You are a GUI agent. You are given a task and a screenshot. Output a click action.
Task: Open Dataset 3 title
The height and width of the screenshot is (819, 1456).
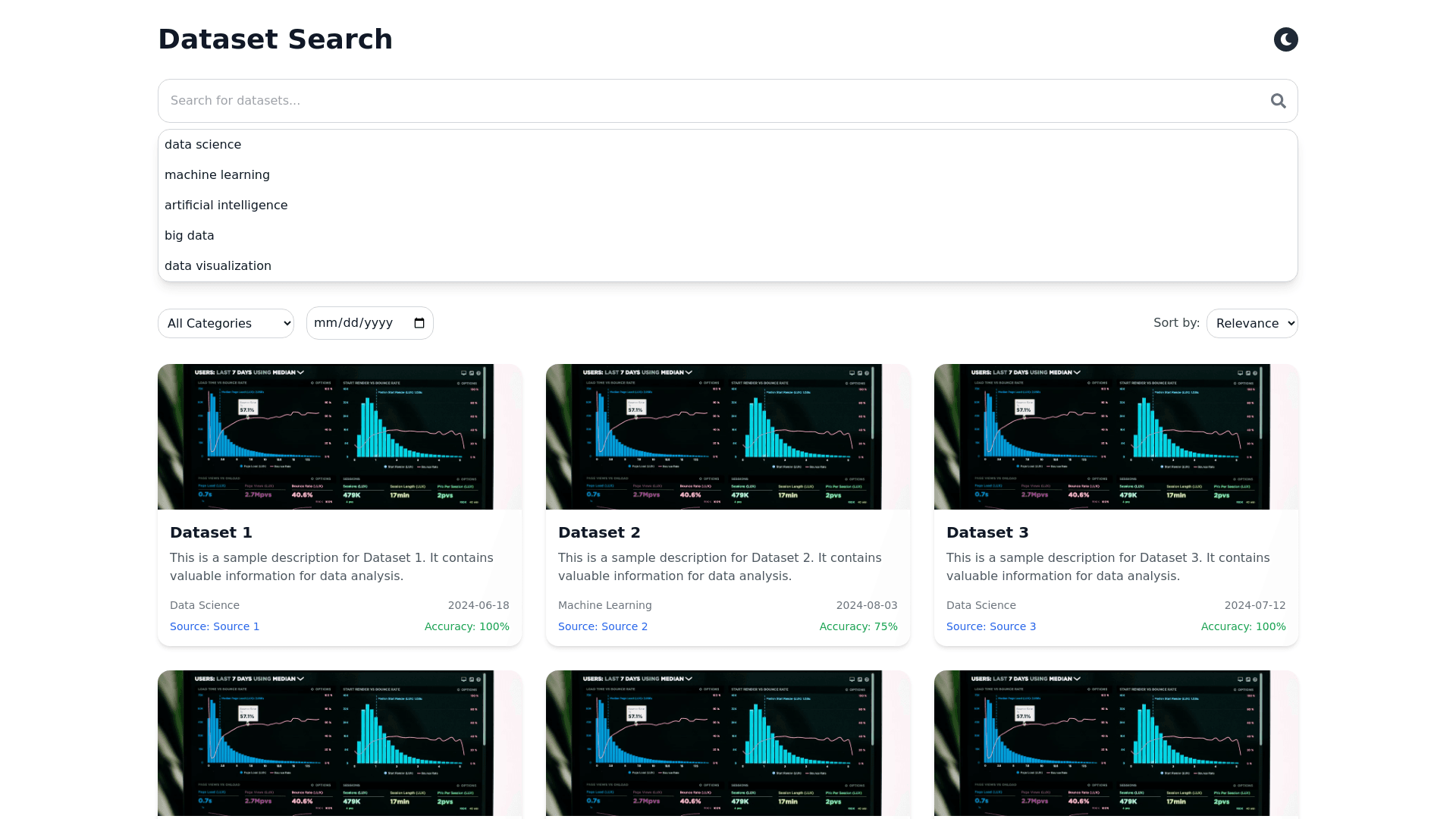pos(987,532)
